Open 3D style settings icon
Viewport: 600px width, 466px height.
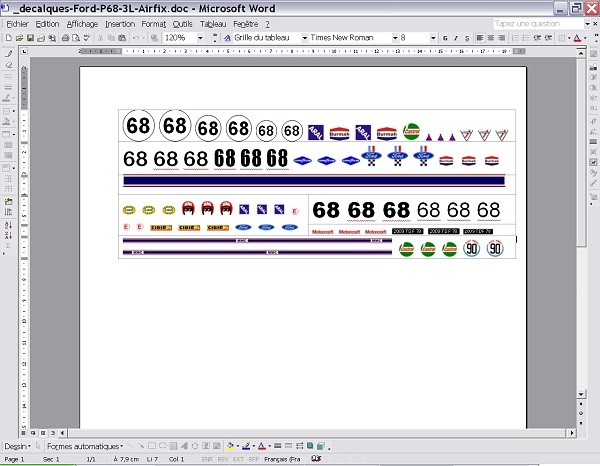coord(321,446)
